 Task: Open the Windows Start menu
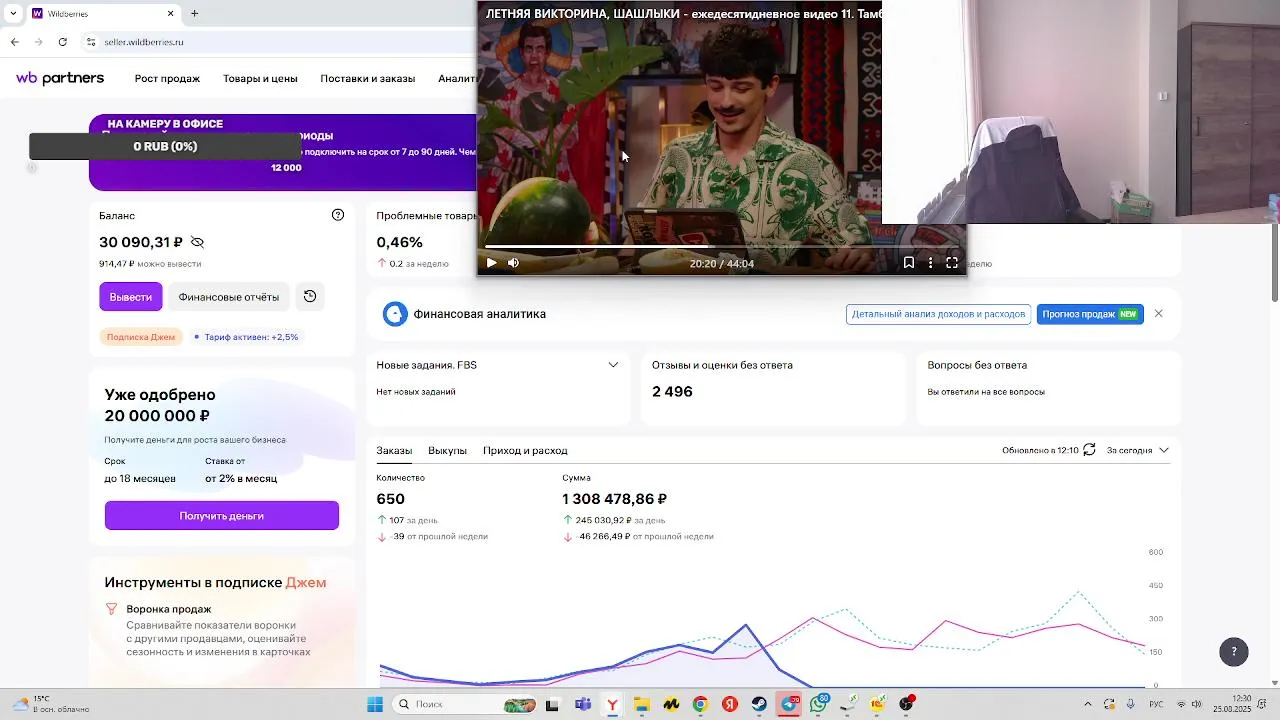click(375, 704)
